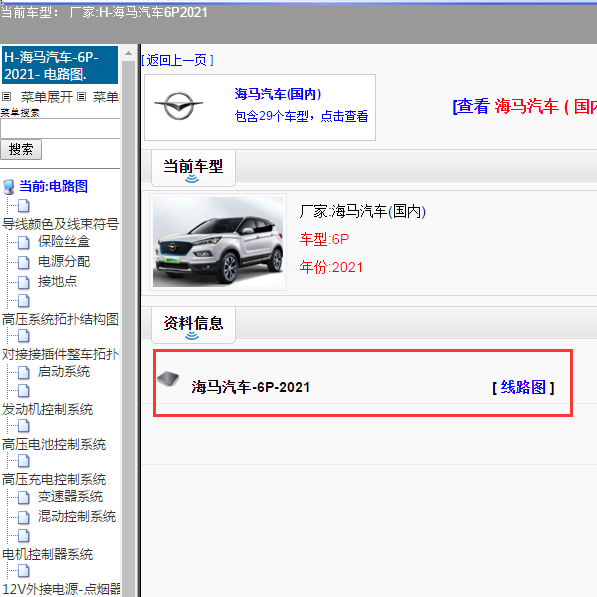Open 保险丝盒 in the tree
The width and height of the screenshot is (597, 597).
click(64, 242)
